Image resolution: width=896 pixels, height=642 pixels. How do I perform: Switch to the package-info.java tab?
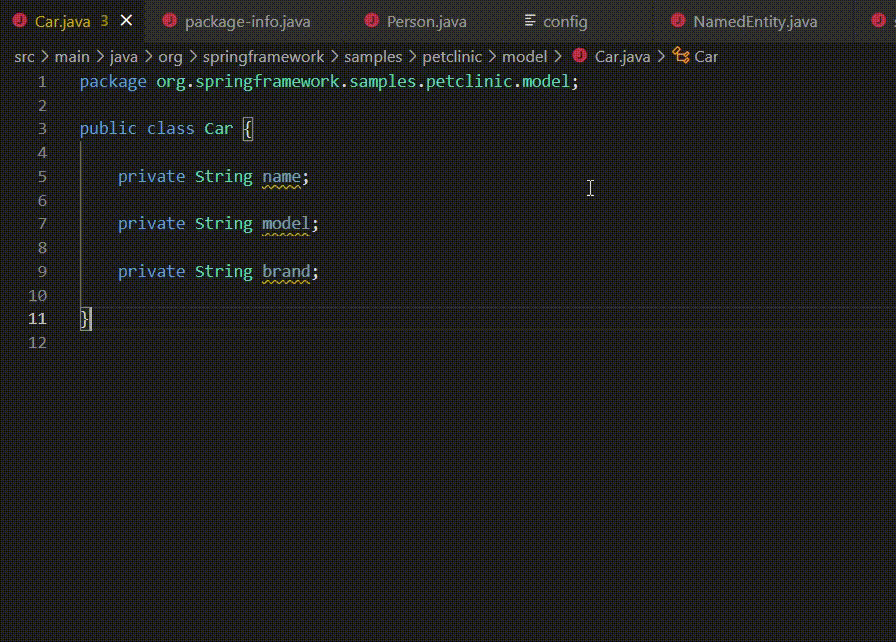point(245,20)
